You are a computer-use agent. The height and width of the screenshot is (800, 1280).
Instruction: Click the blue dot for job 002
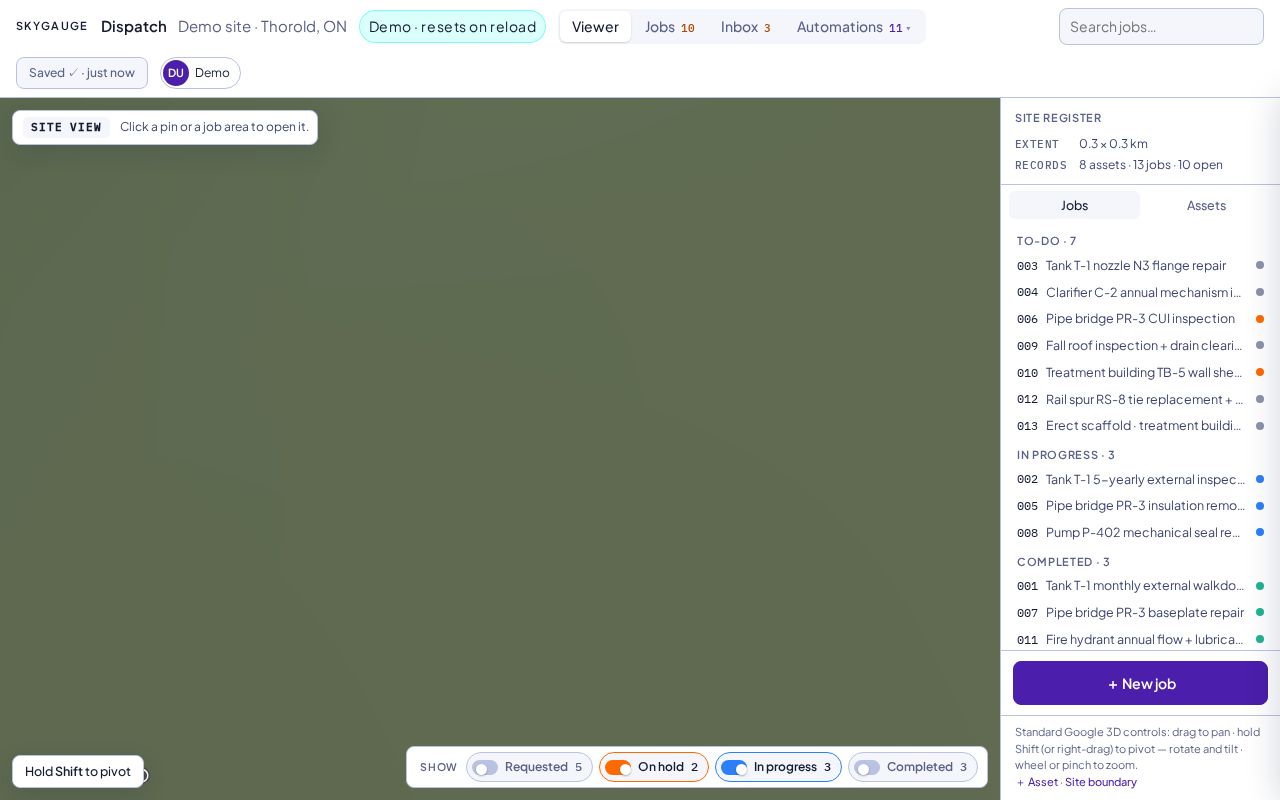[x=1260, y=479]
